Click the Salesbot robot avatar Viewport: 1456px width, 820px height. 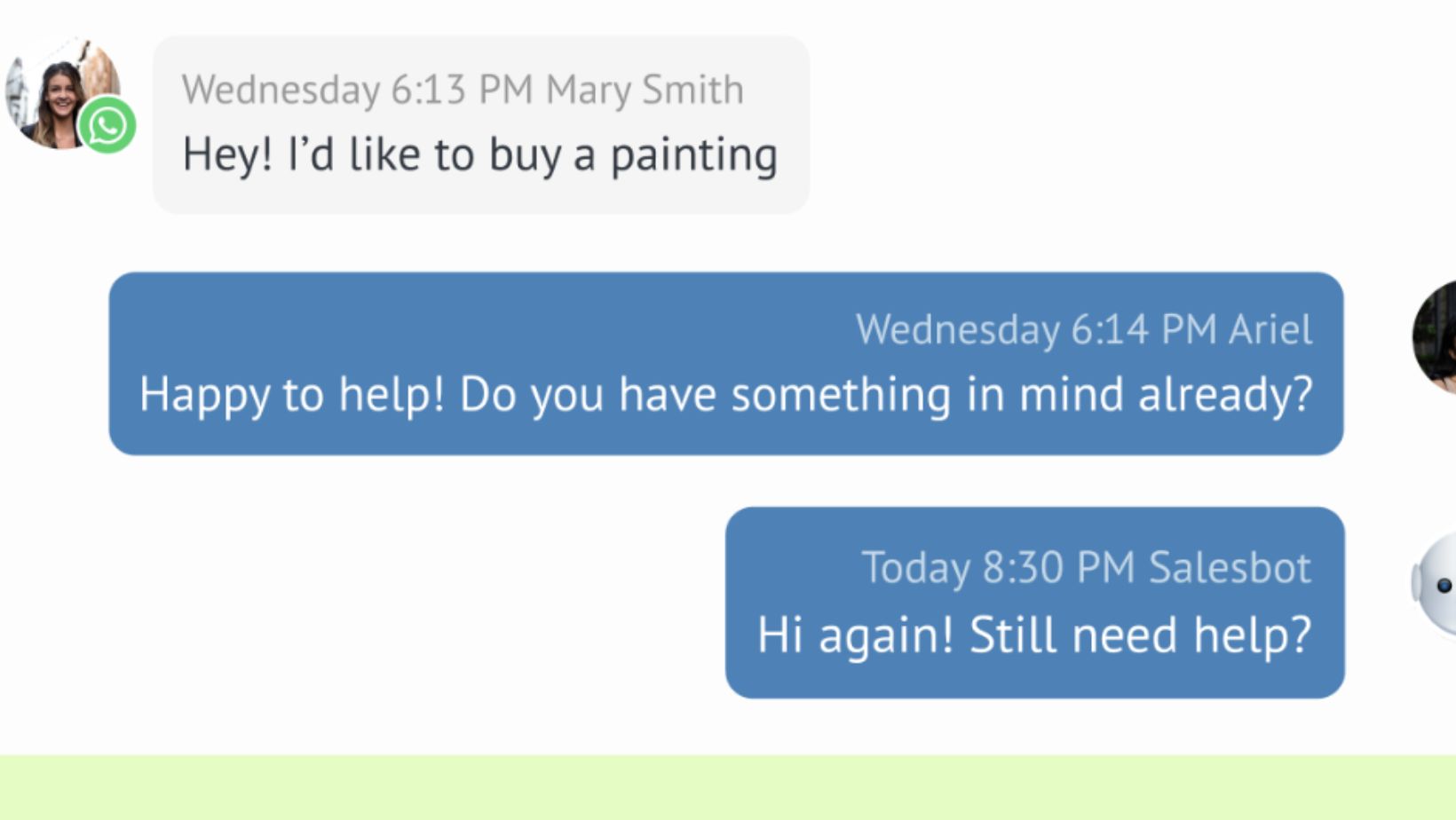1436,585
